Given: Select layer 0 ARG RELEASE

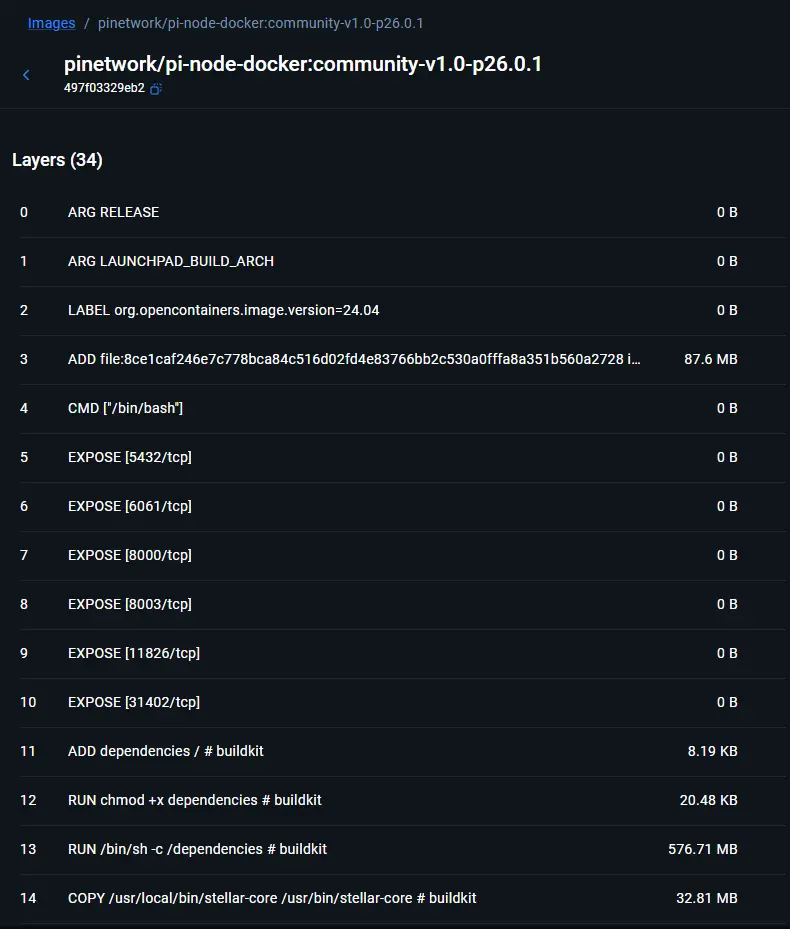Looking at the screenshot, I should (403, 212).
